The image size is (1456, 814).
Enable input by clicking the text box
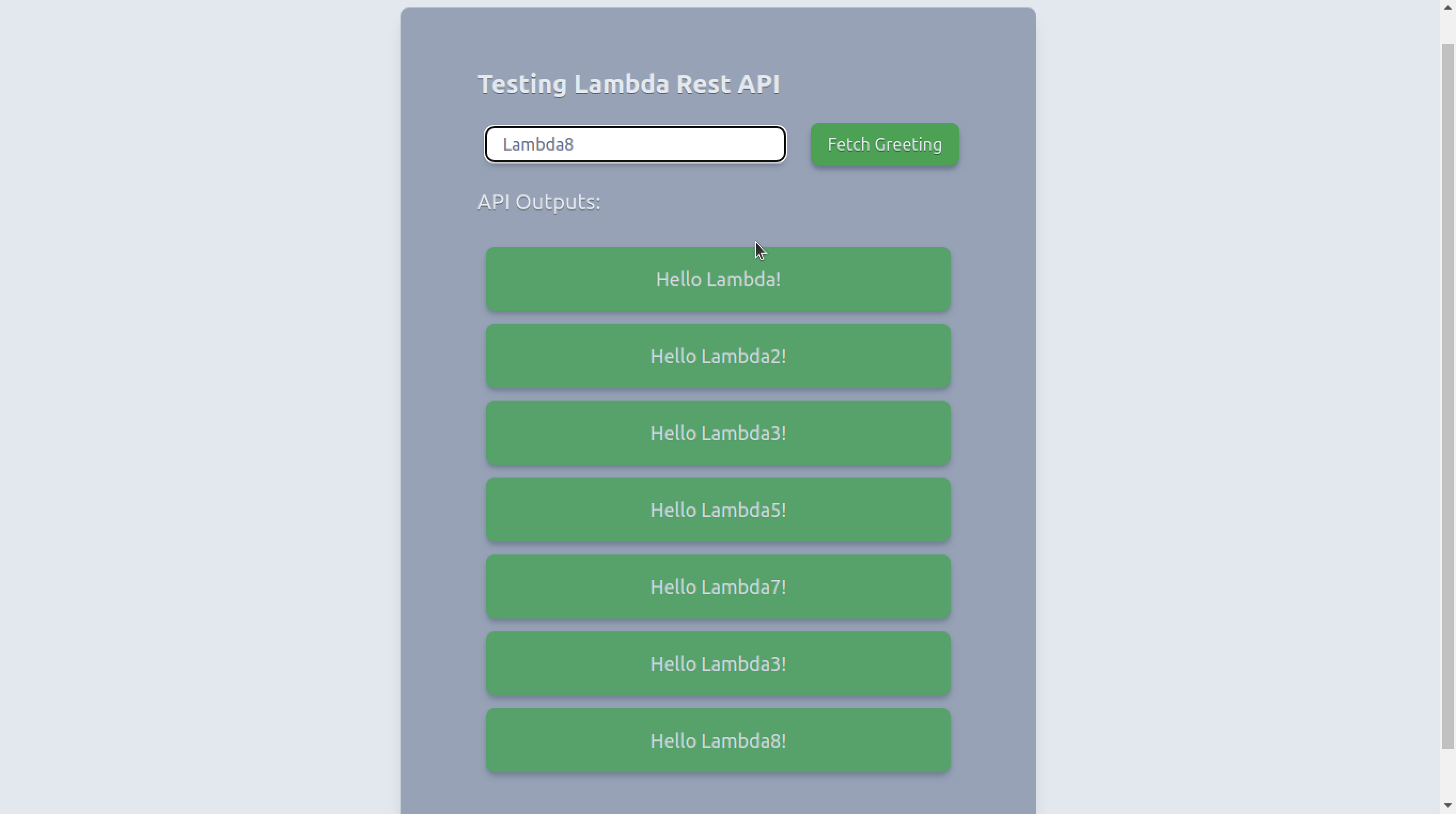(635, 144)
